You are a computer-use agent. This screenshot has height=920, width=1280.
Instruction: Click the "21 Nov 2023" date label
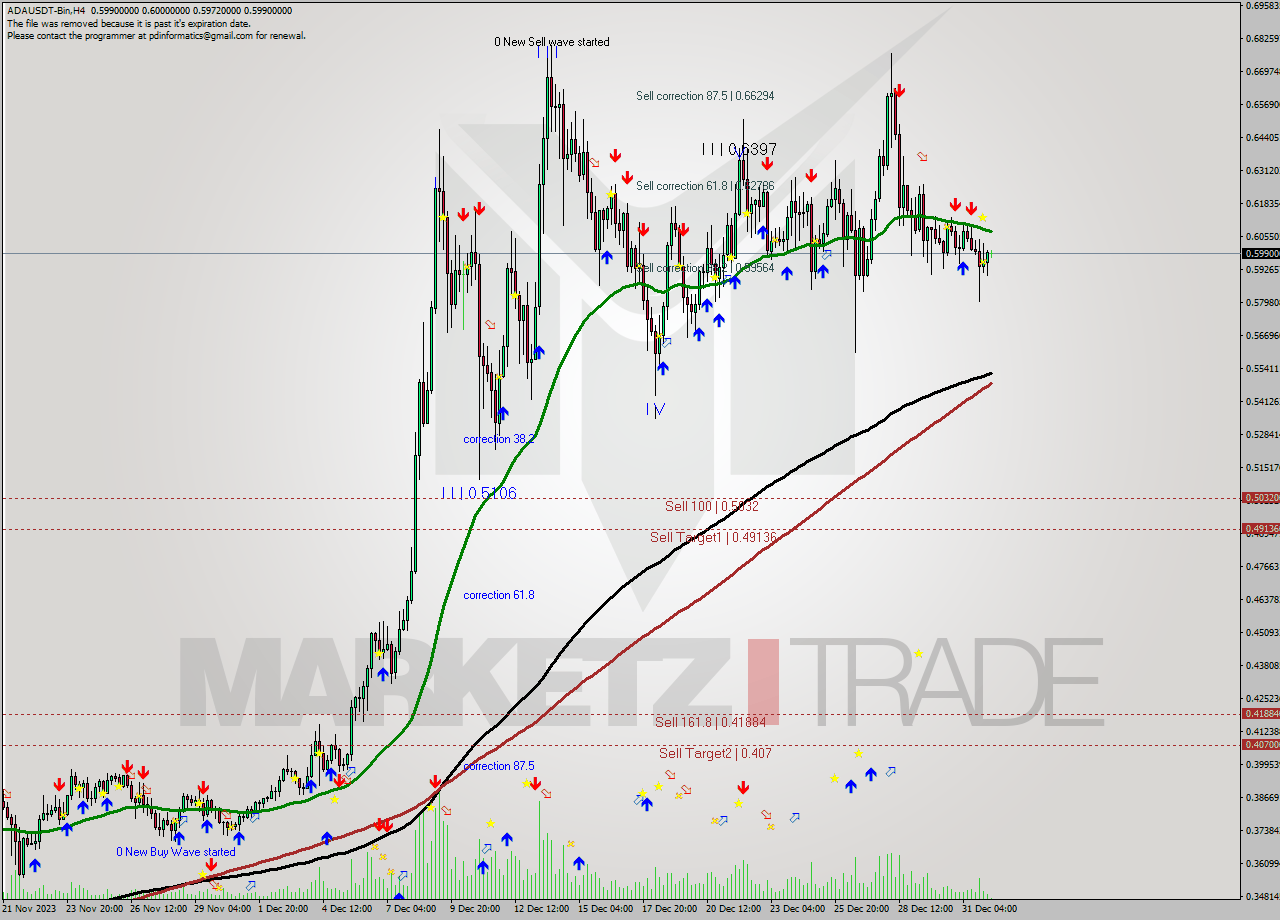tap(29, 909)
